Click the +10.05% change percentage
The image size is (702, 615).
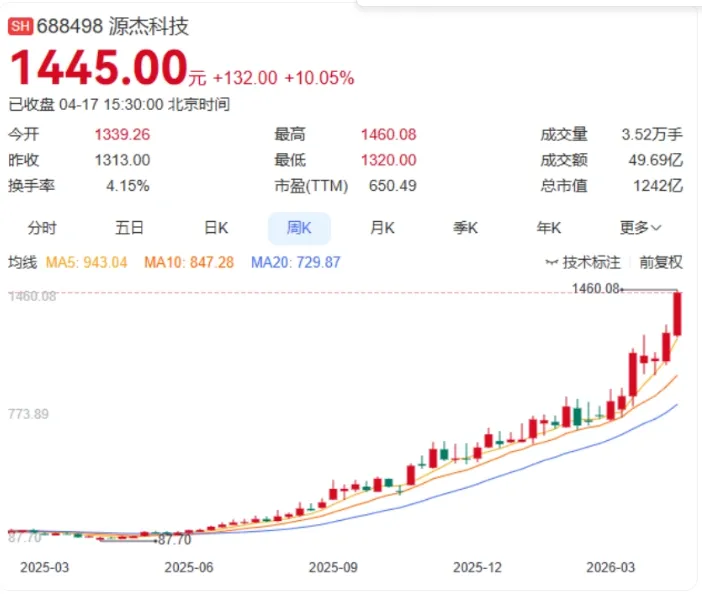point(319,78)
